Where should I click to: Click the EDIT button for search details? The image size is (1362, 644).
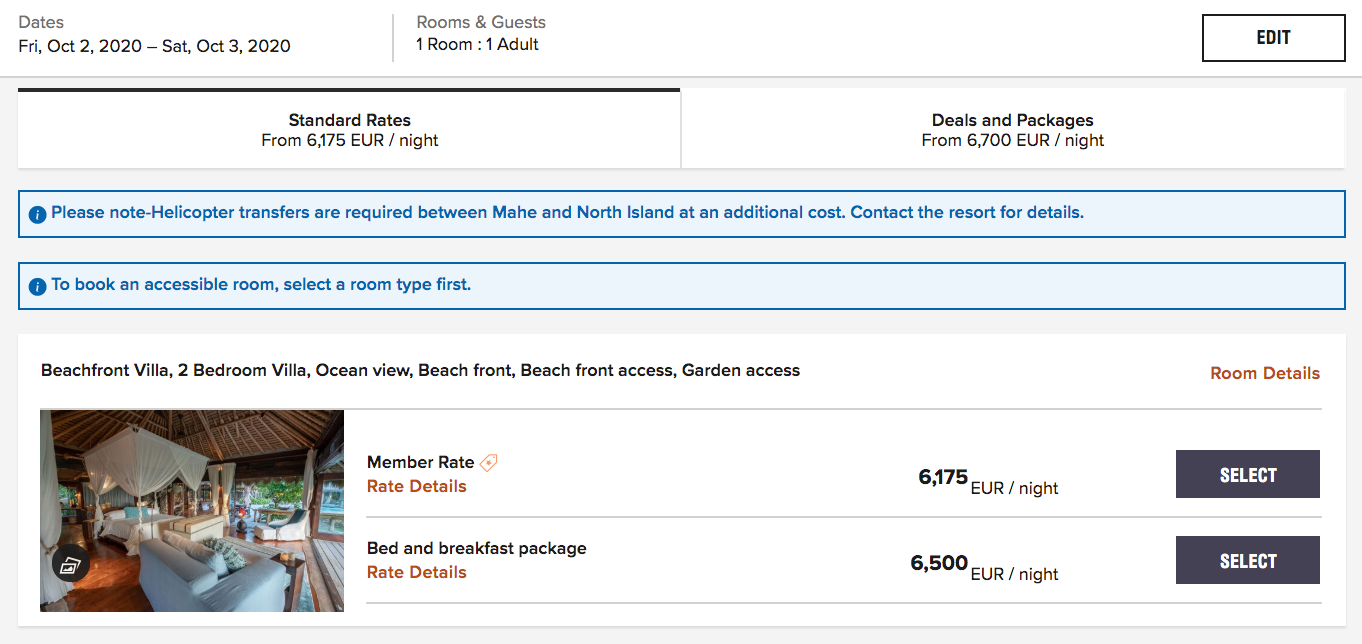[1273, 38]
